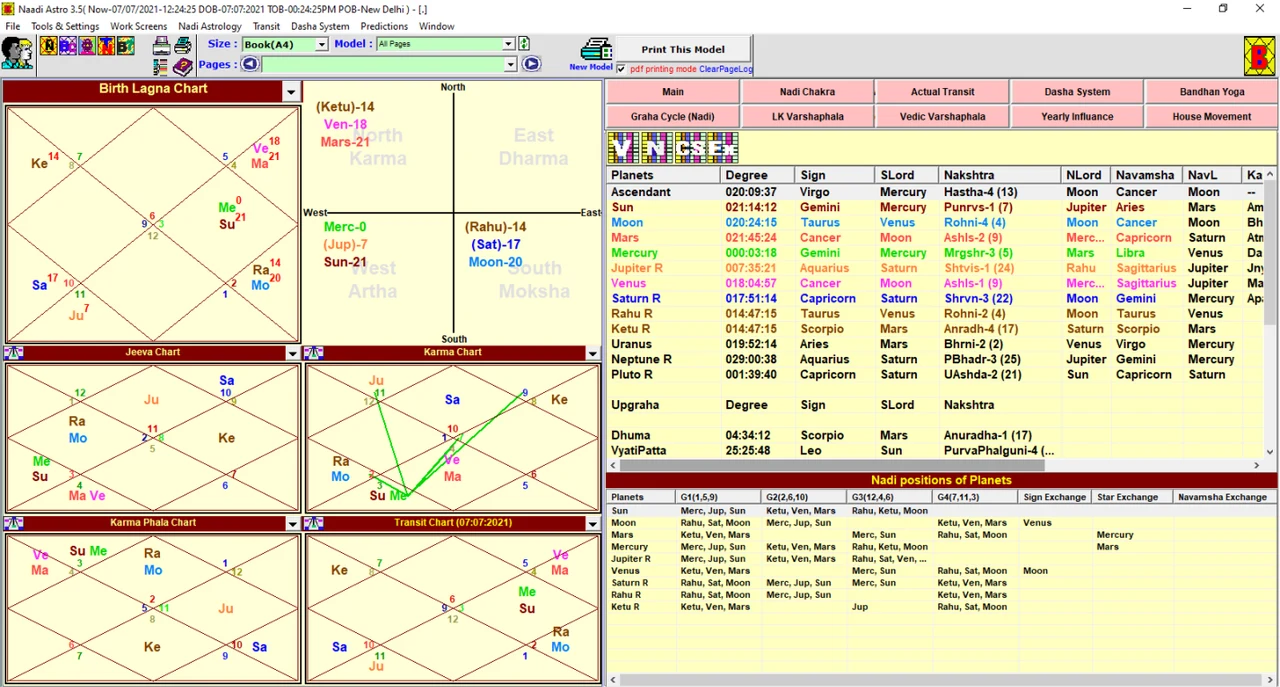Click the Yearly Influence button

1077,116
